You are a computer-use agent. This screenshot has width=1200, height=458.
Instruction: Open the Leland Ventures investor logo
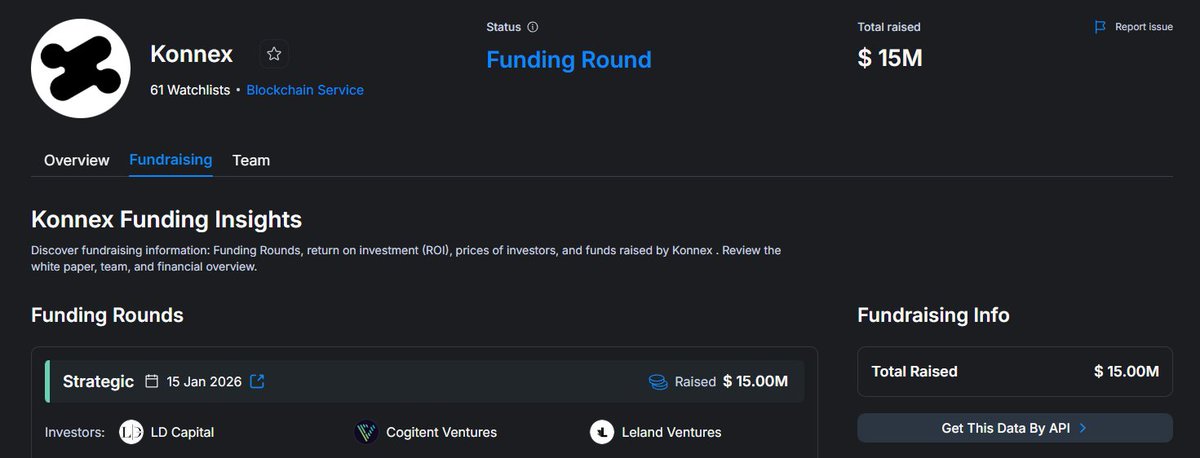[x=601, y=432]
